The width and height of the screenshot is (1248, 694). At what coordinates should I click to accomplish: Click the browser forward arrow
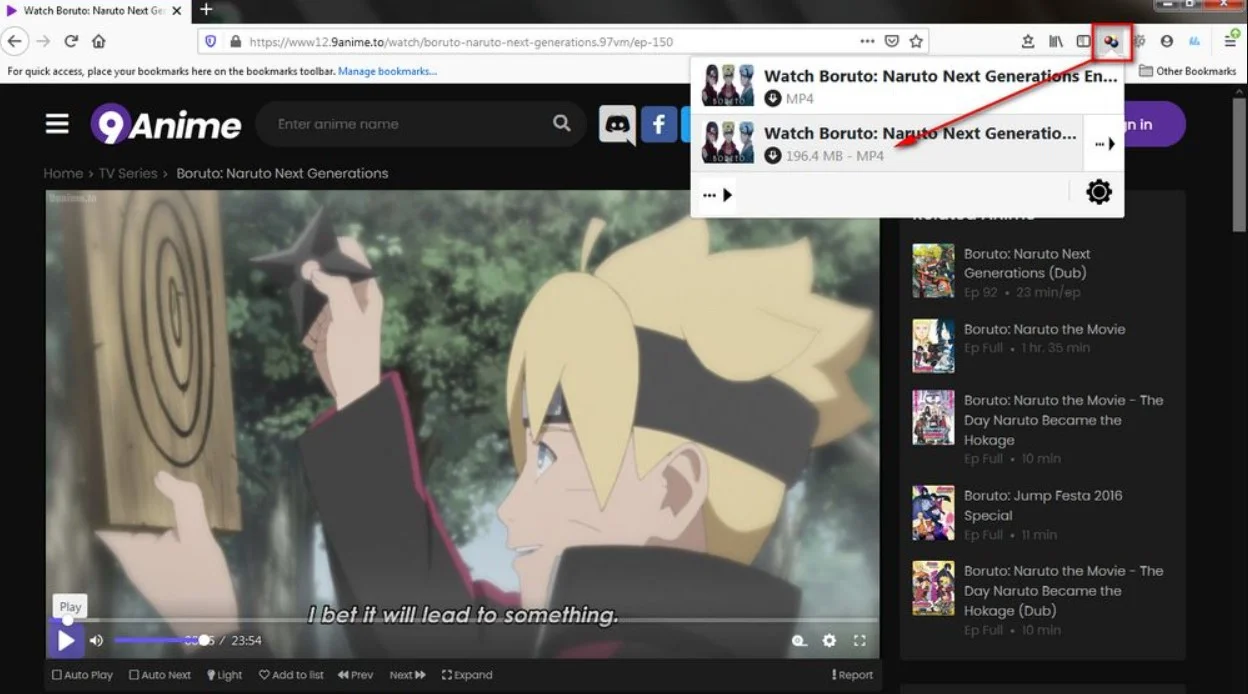pos(42,42)
